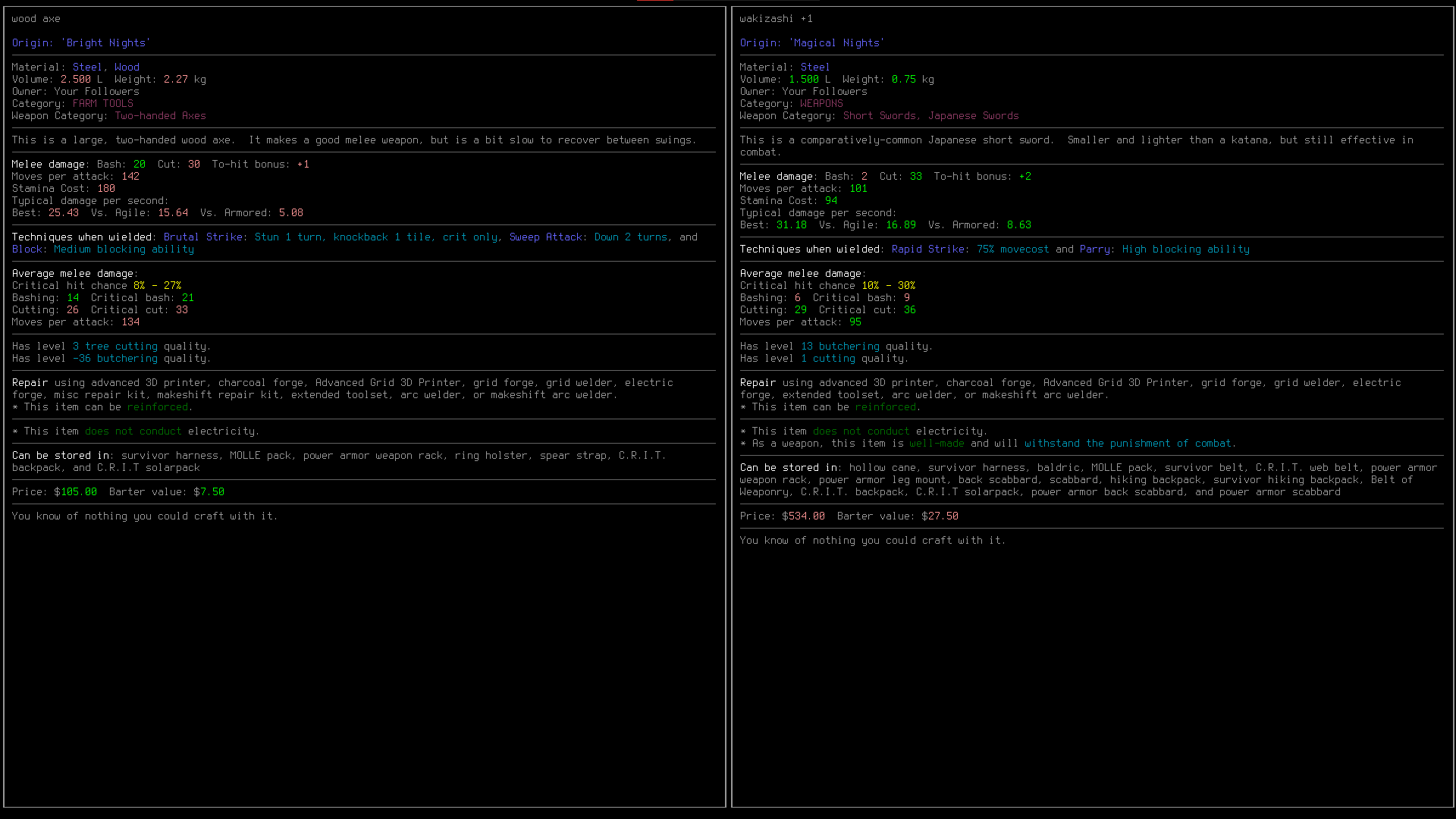
Task: Click 'reinforced' in the wood axe panel
Action: [x=158, y=407]
